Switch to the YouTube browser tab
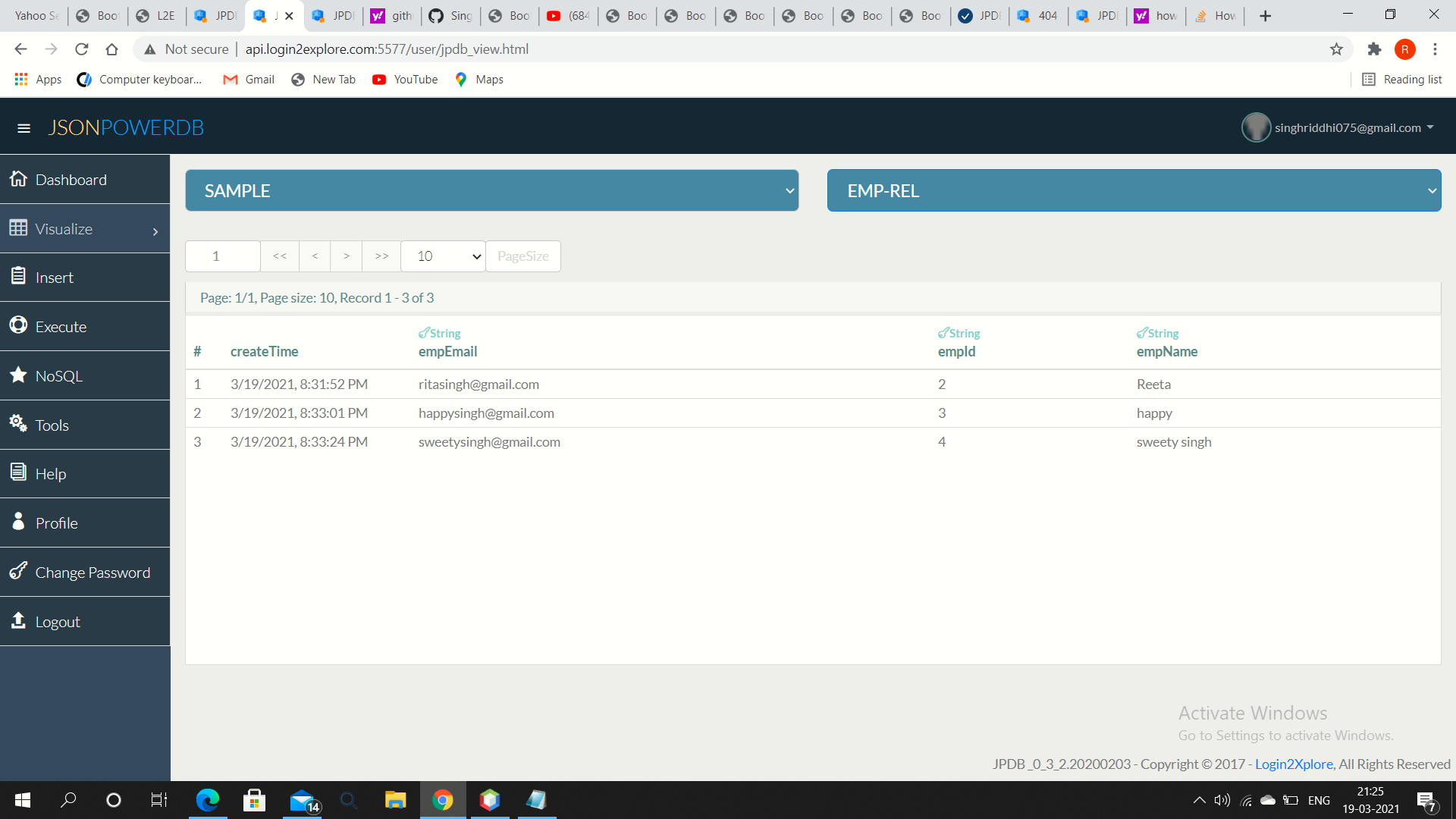The height and width of the screenshot is (819, 1456). coord(567,15)
